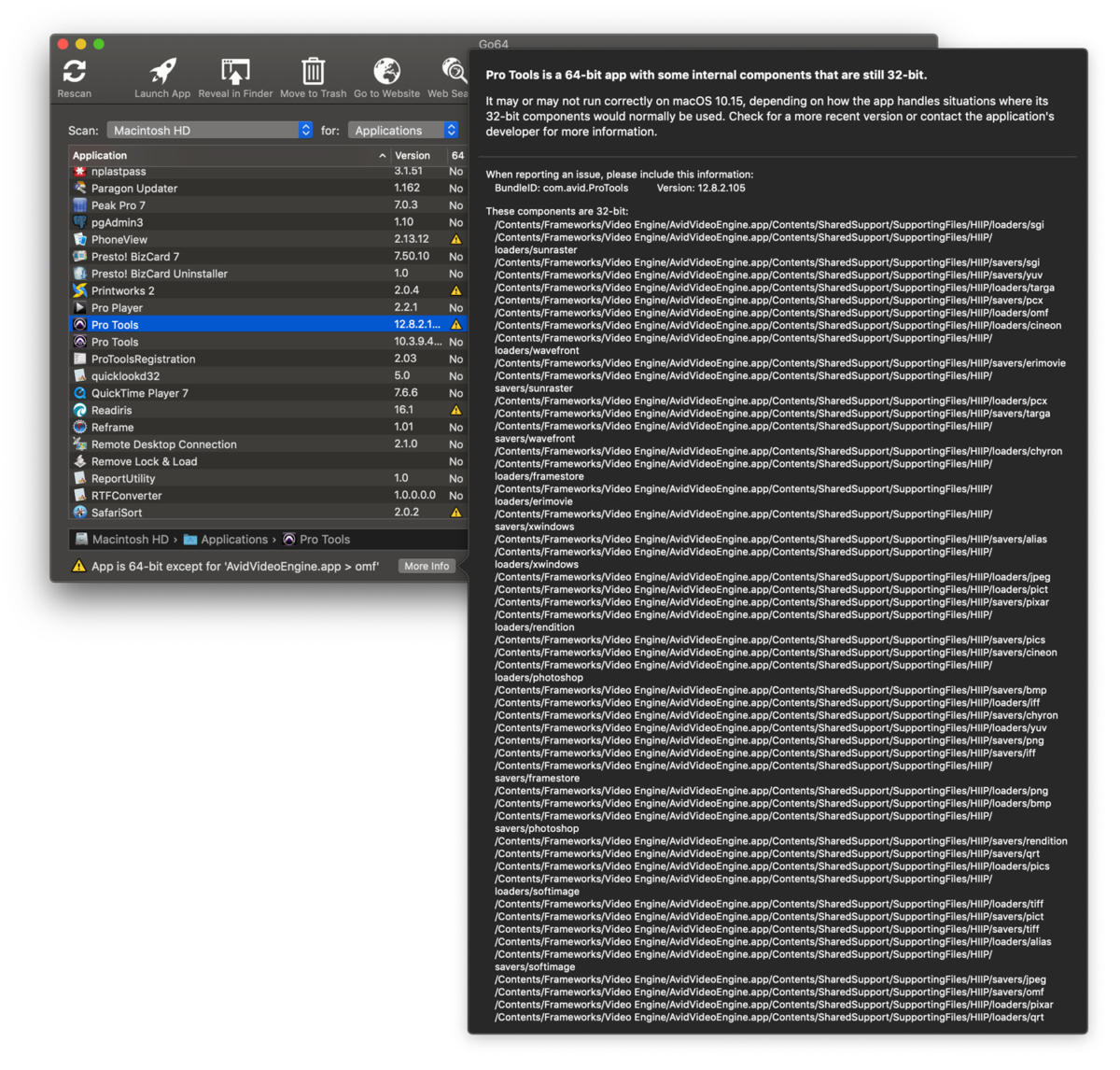Screen dimensions: 1120x1070
Task: Sort by Application column header
Action: 230,156
